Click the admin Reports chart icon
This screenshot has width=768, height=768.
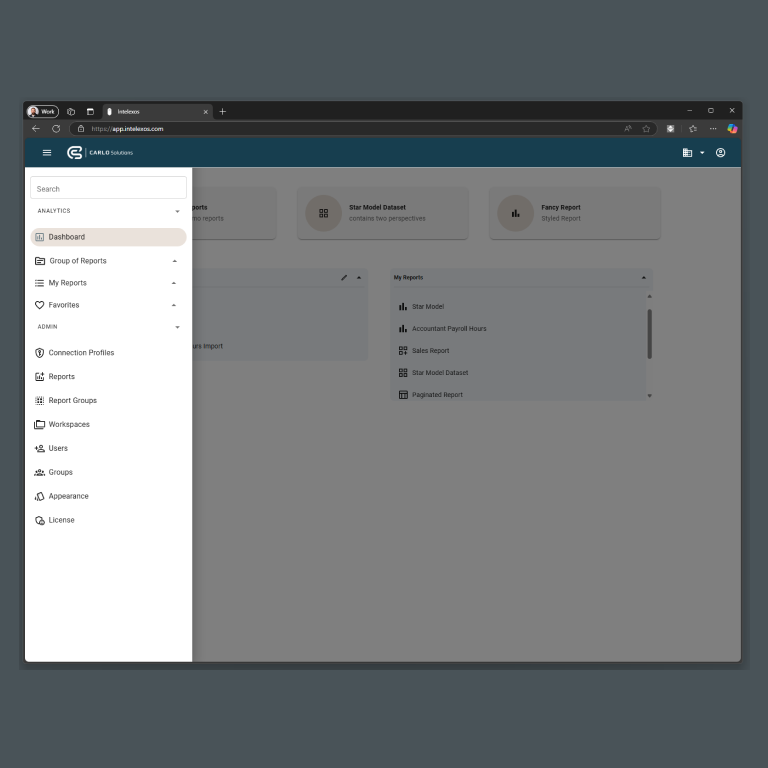pyautogui.click(x=40, y=377)
